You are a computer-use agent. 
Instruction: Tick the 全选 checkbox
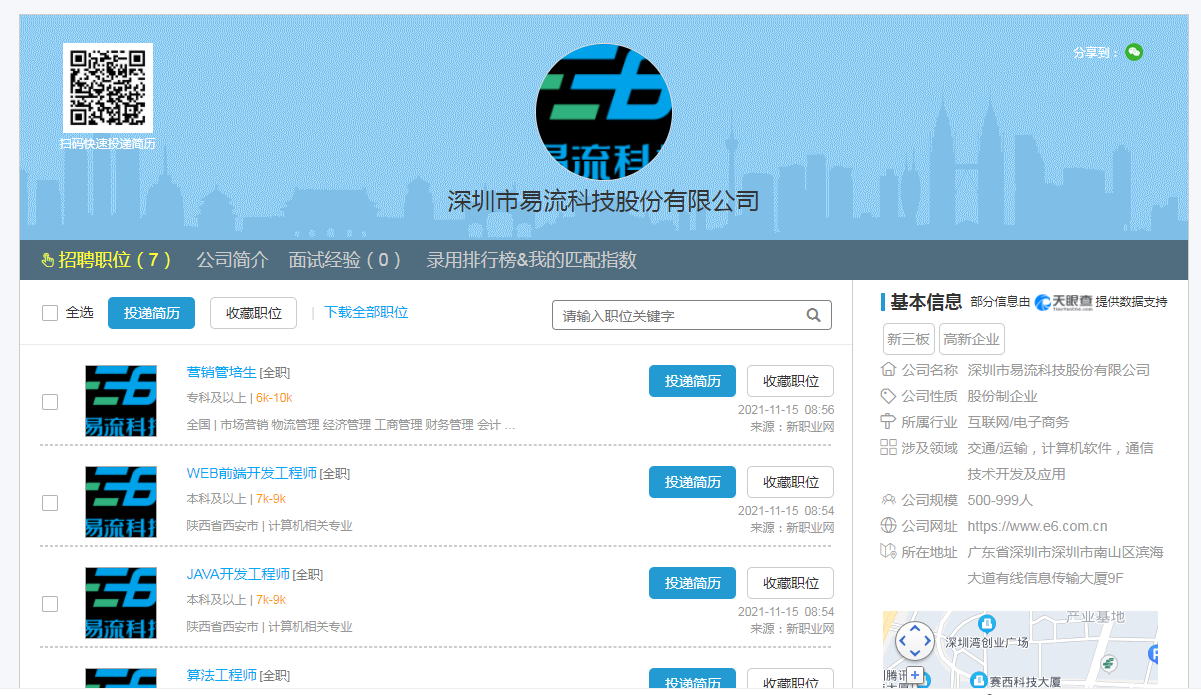point(50,313)
